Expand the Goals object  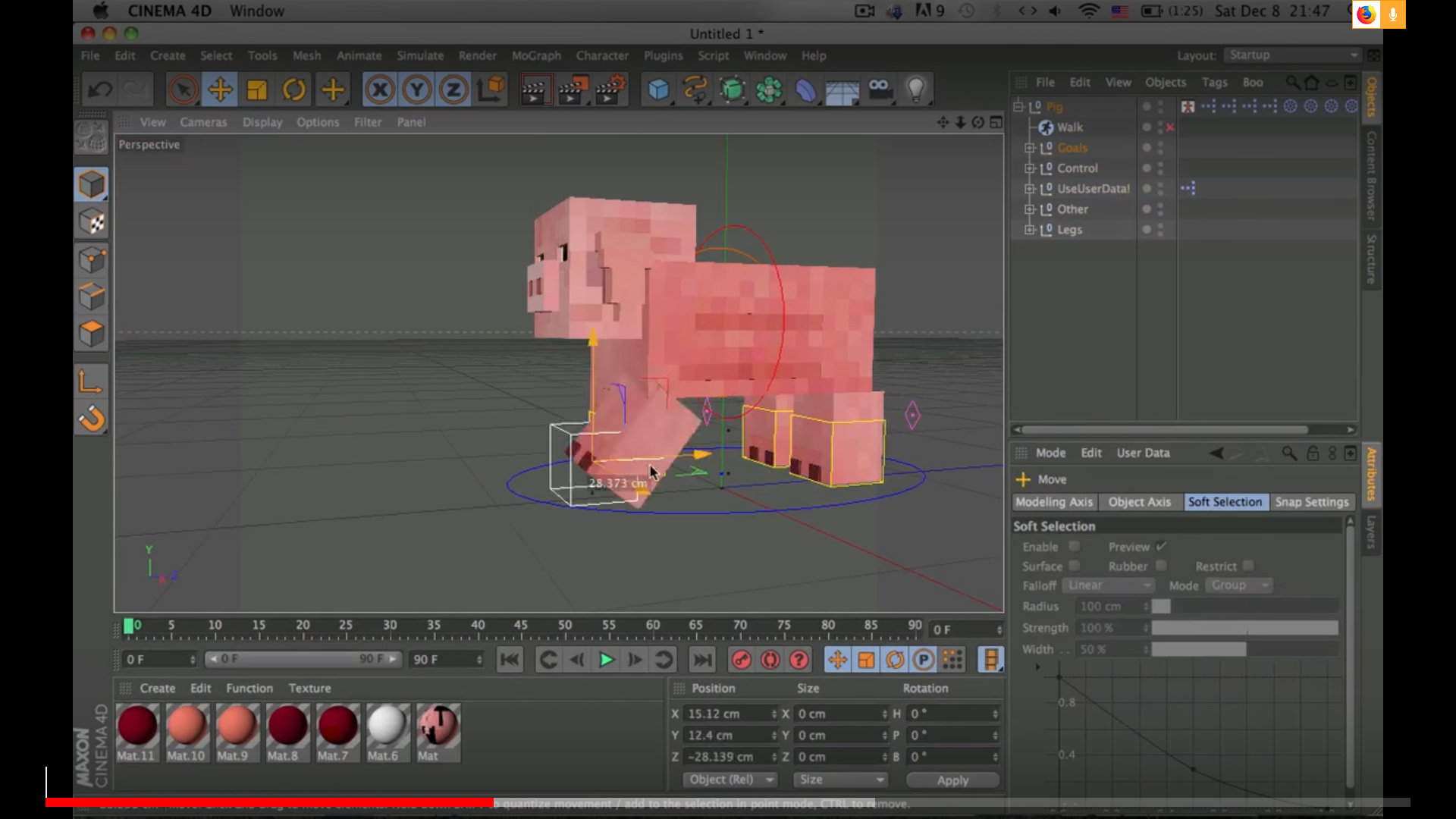1029,148
